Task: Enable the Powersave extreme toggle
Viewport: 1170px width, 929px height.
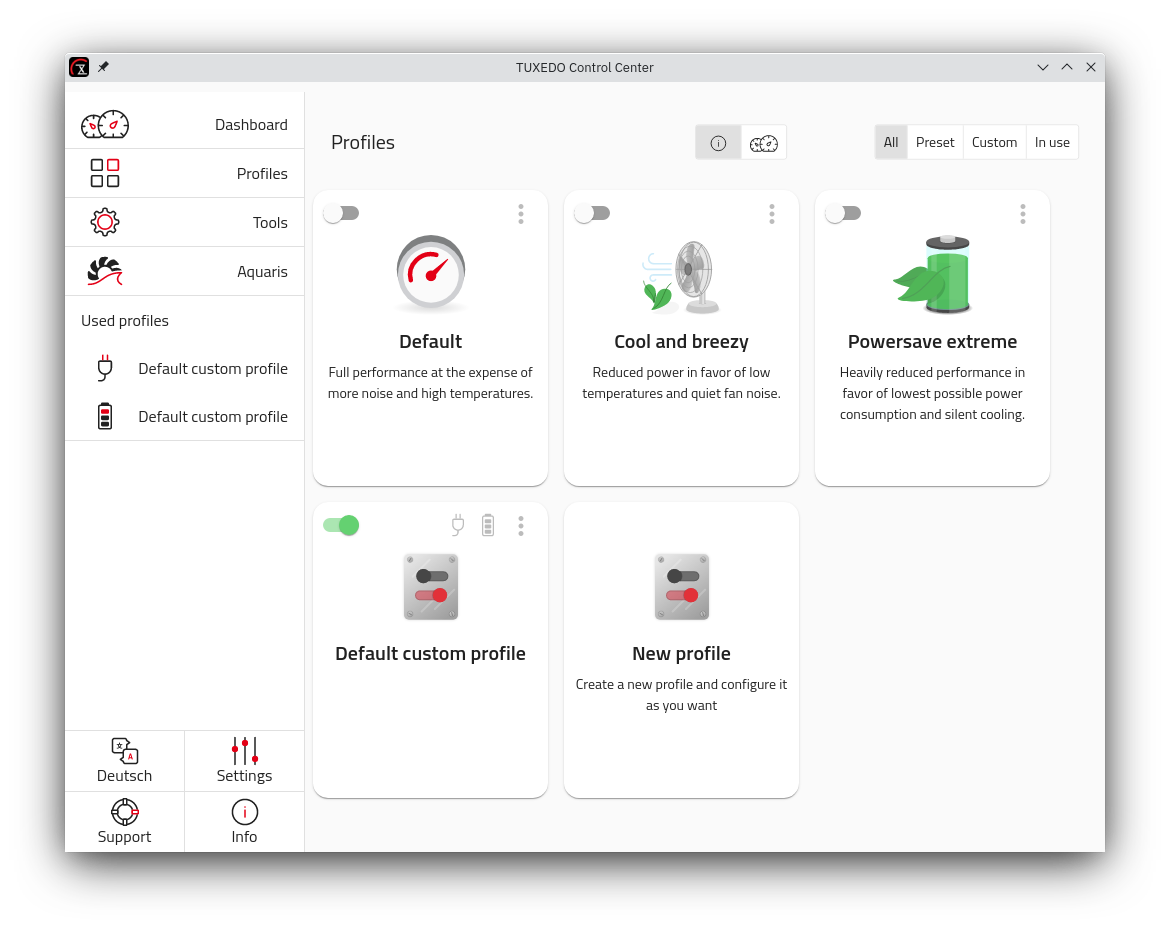Action: pos(843,213)
